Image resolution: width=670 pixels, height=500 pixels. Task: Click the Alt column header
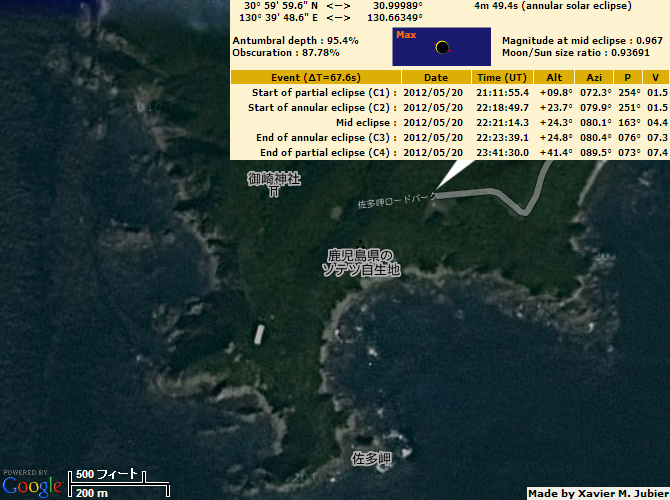555,77
